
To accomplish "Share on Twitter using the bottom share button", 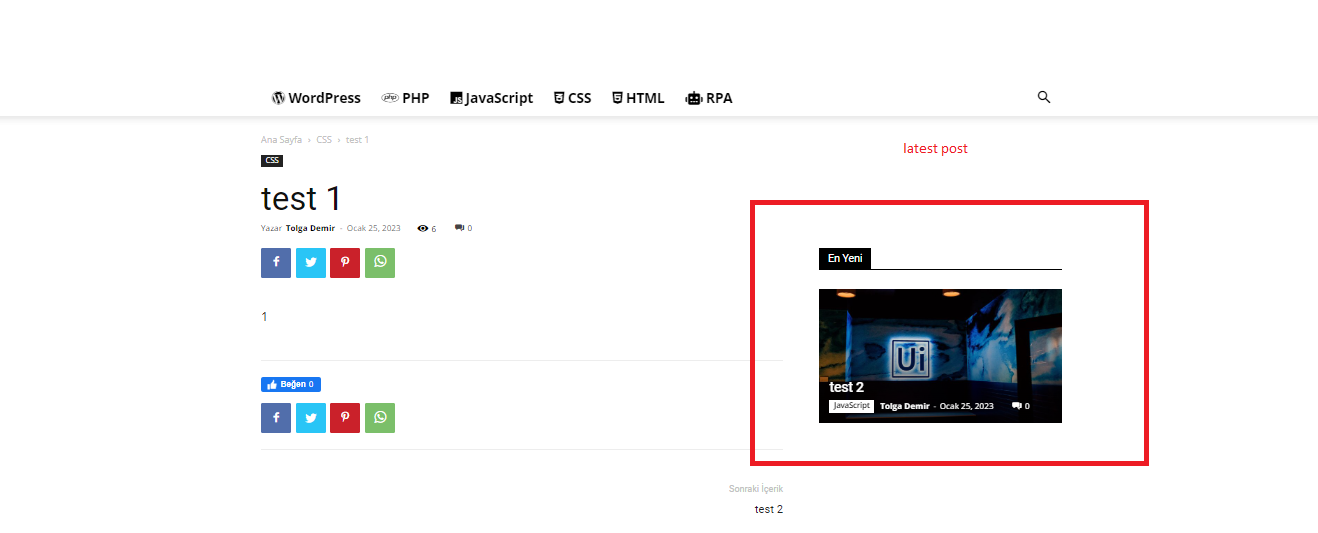I will [311, 418].
